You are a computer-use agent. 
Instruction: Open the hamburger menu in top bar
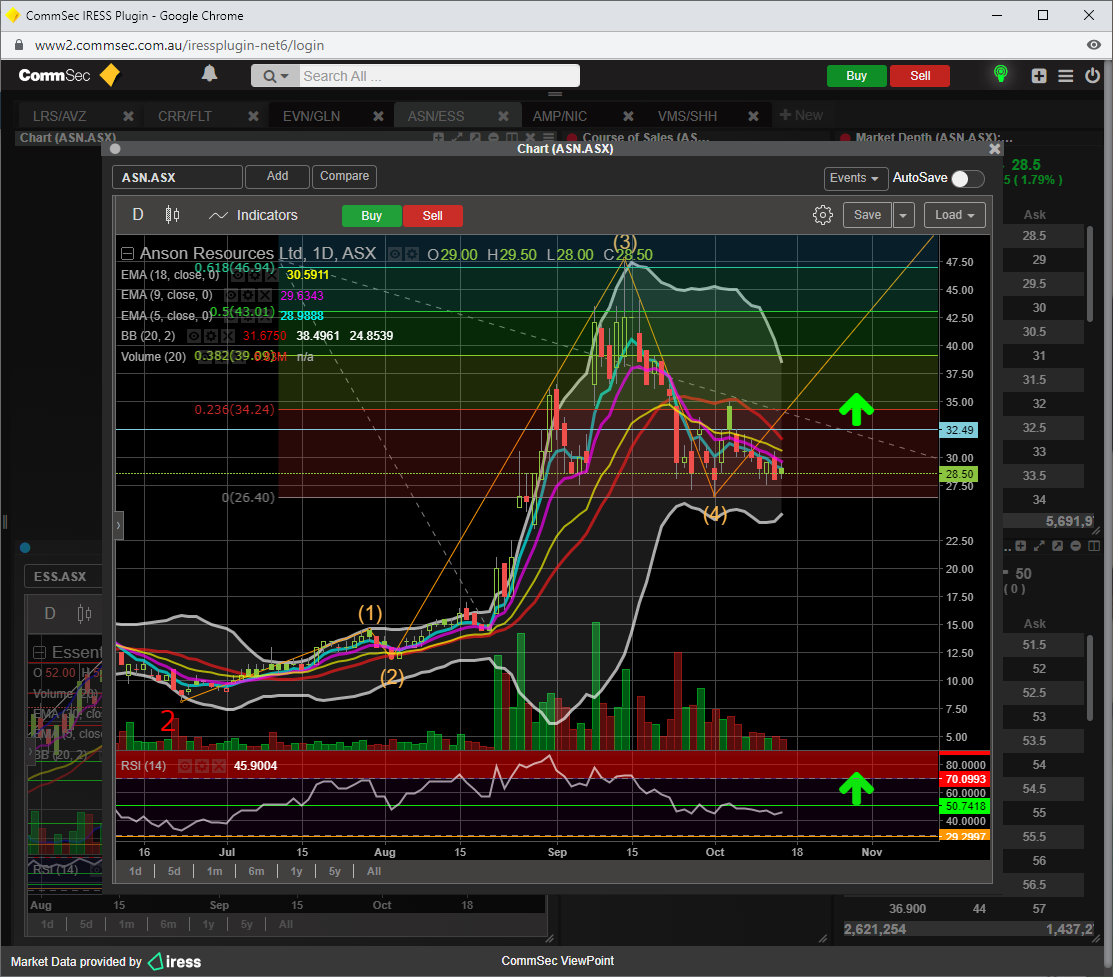click(1065, 76)
